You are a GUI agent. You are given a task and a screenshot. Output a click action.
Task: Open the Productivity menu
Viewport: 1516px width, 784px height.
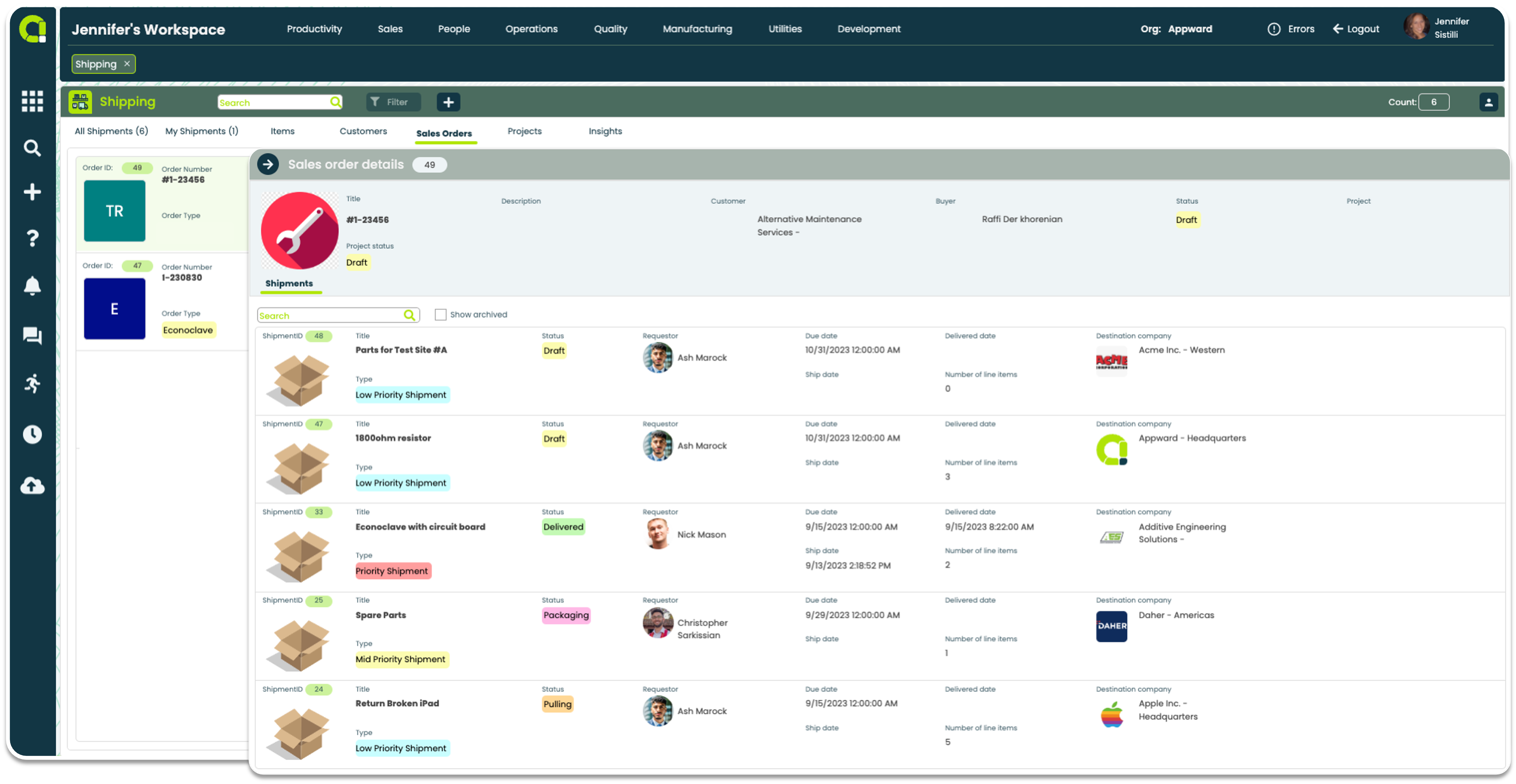pos(314,29)
